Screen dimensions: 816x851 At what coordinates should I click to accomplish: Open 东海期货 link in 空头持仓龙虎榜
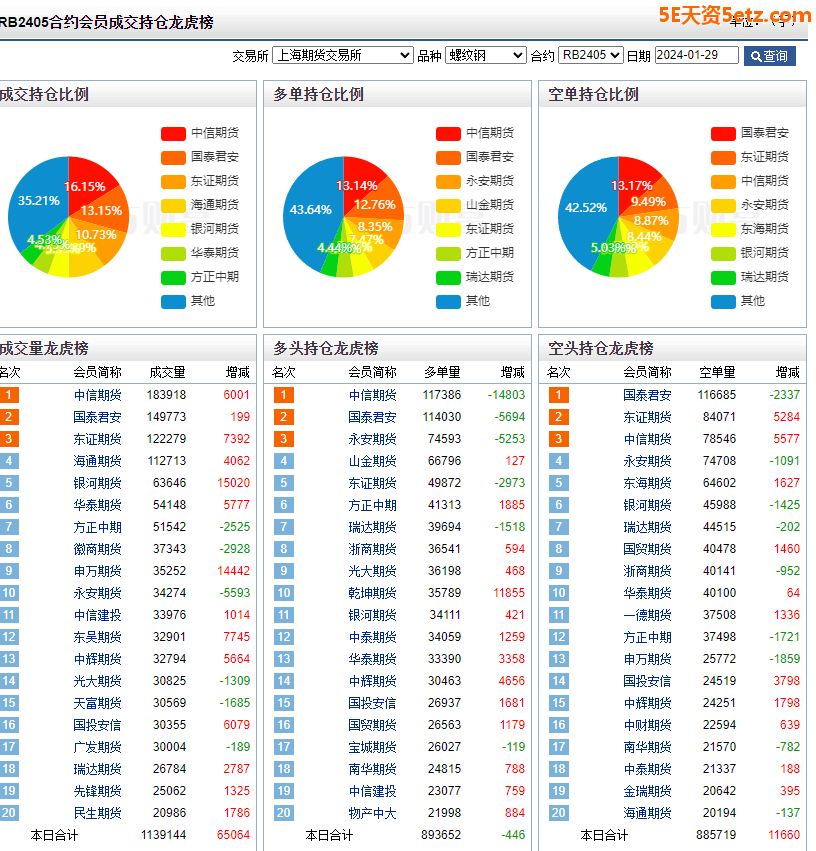click(x=647, y=482)
